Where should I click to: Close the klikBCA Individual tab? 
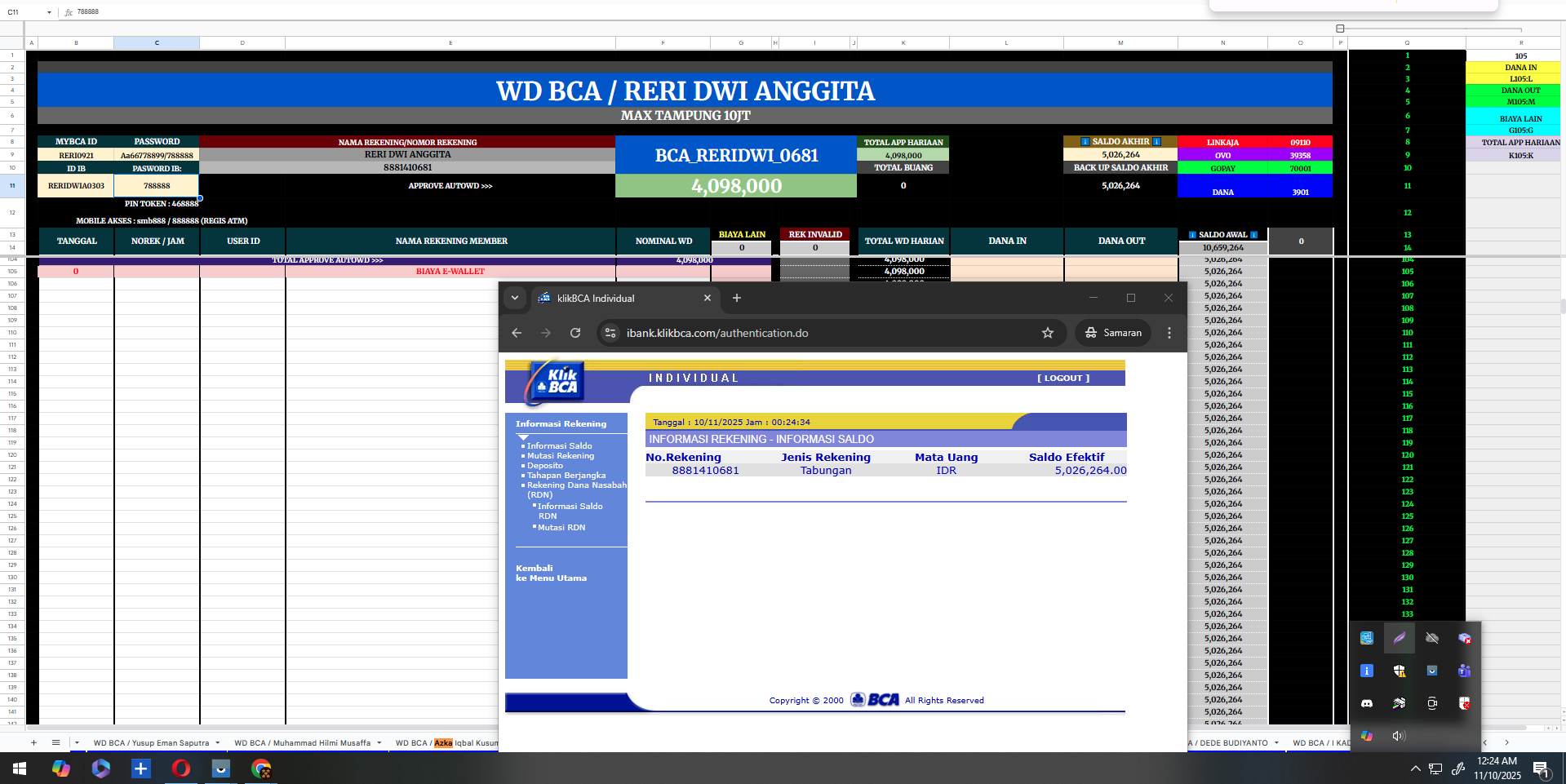[708, 298]
